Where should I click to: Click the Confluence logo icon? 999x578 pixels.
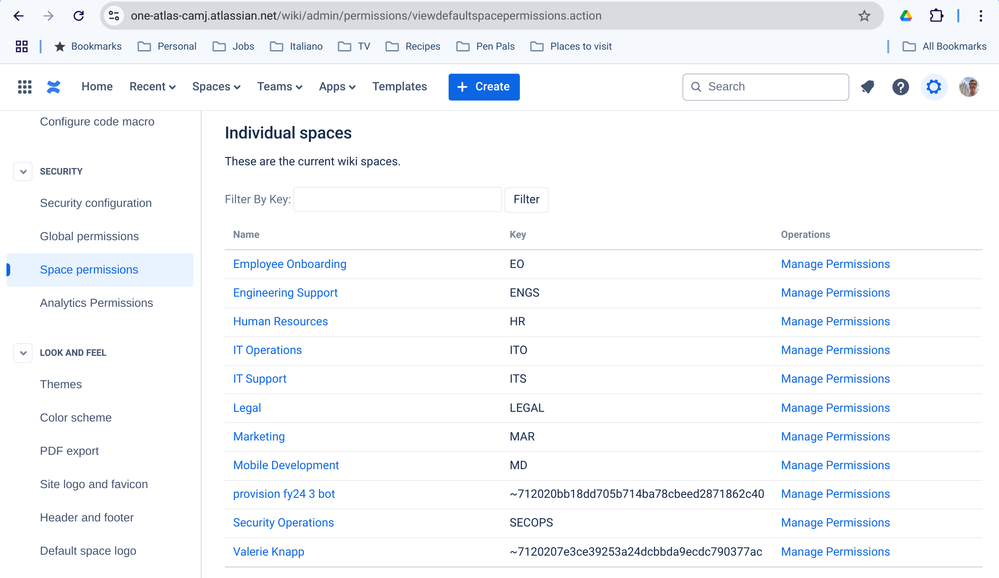54,87
